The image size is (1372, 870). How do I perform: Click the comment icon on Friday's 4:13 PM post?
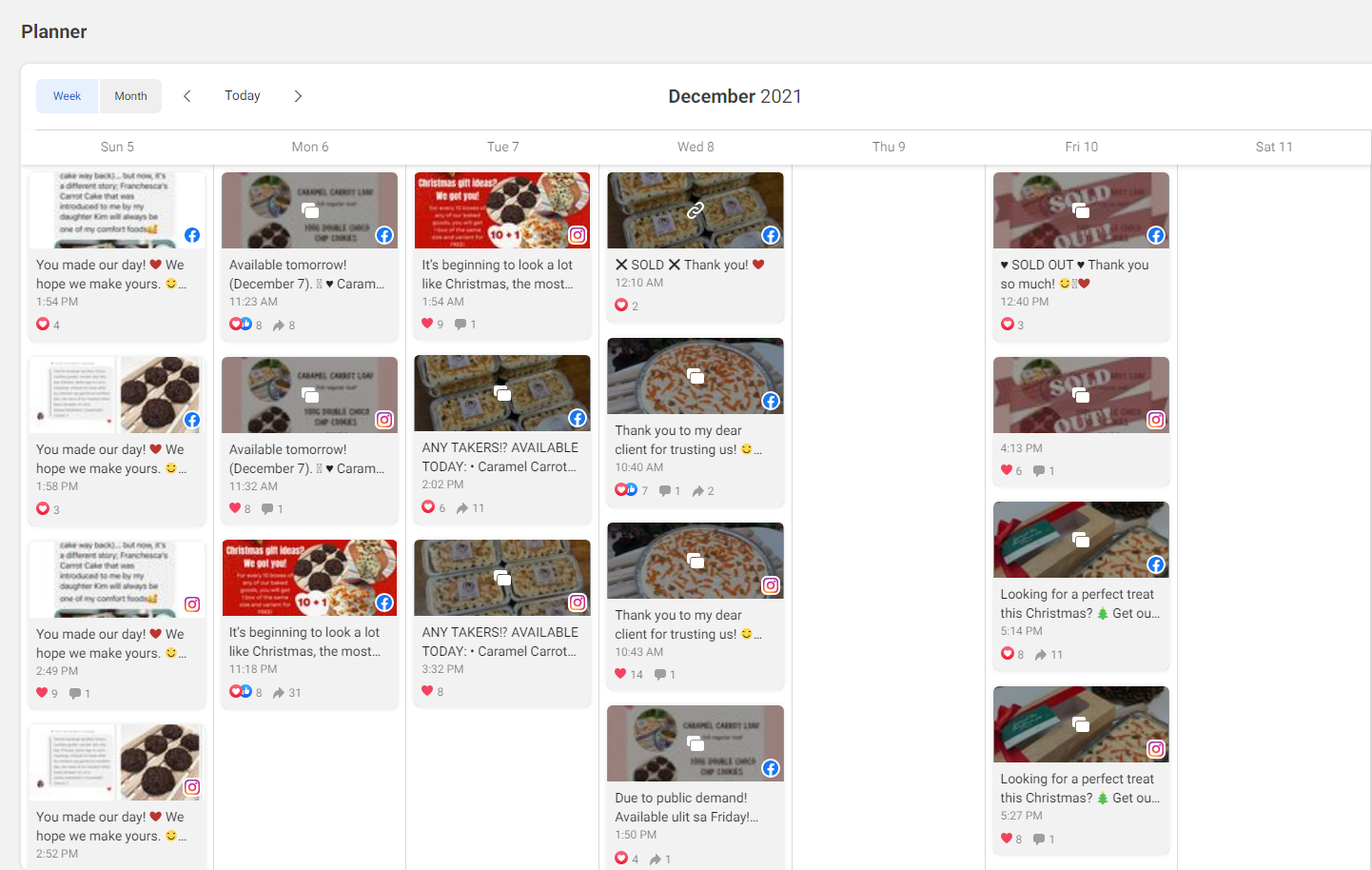coord(1039,471)
